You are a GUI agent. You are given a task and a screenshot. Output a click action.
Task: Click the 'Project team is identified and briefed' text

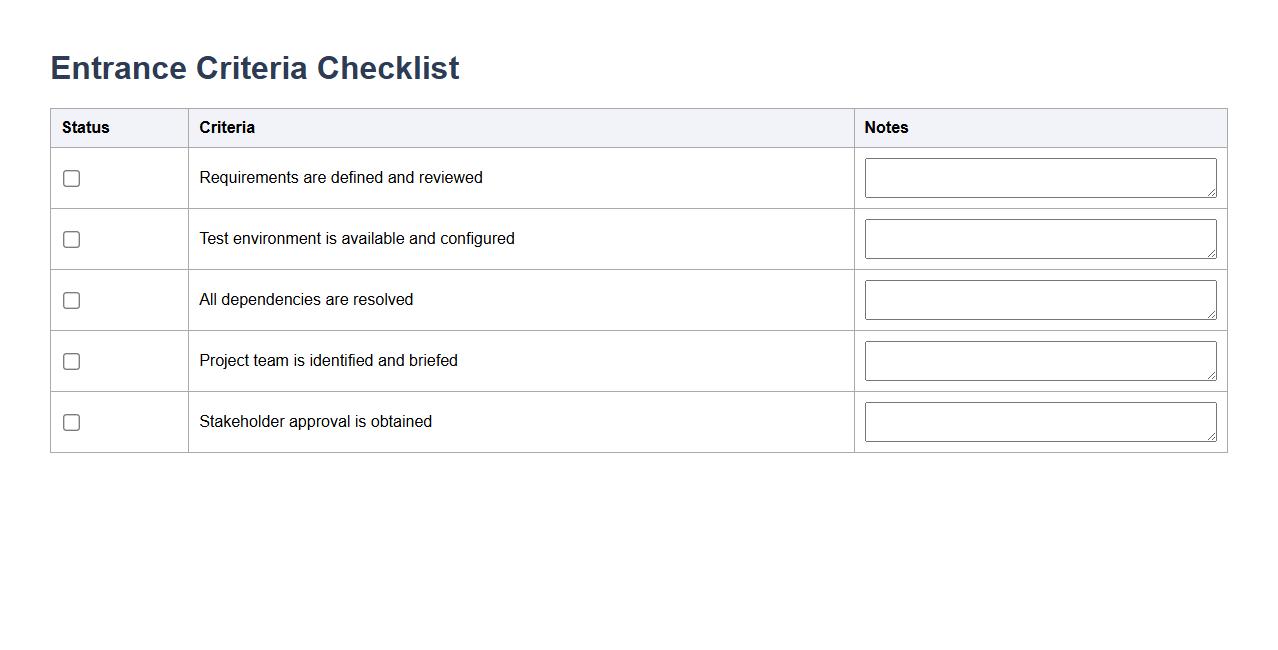tap(328, 361)
